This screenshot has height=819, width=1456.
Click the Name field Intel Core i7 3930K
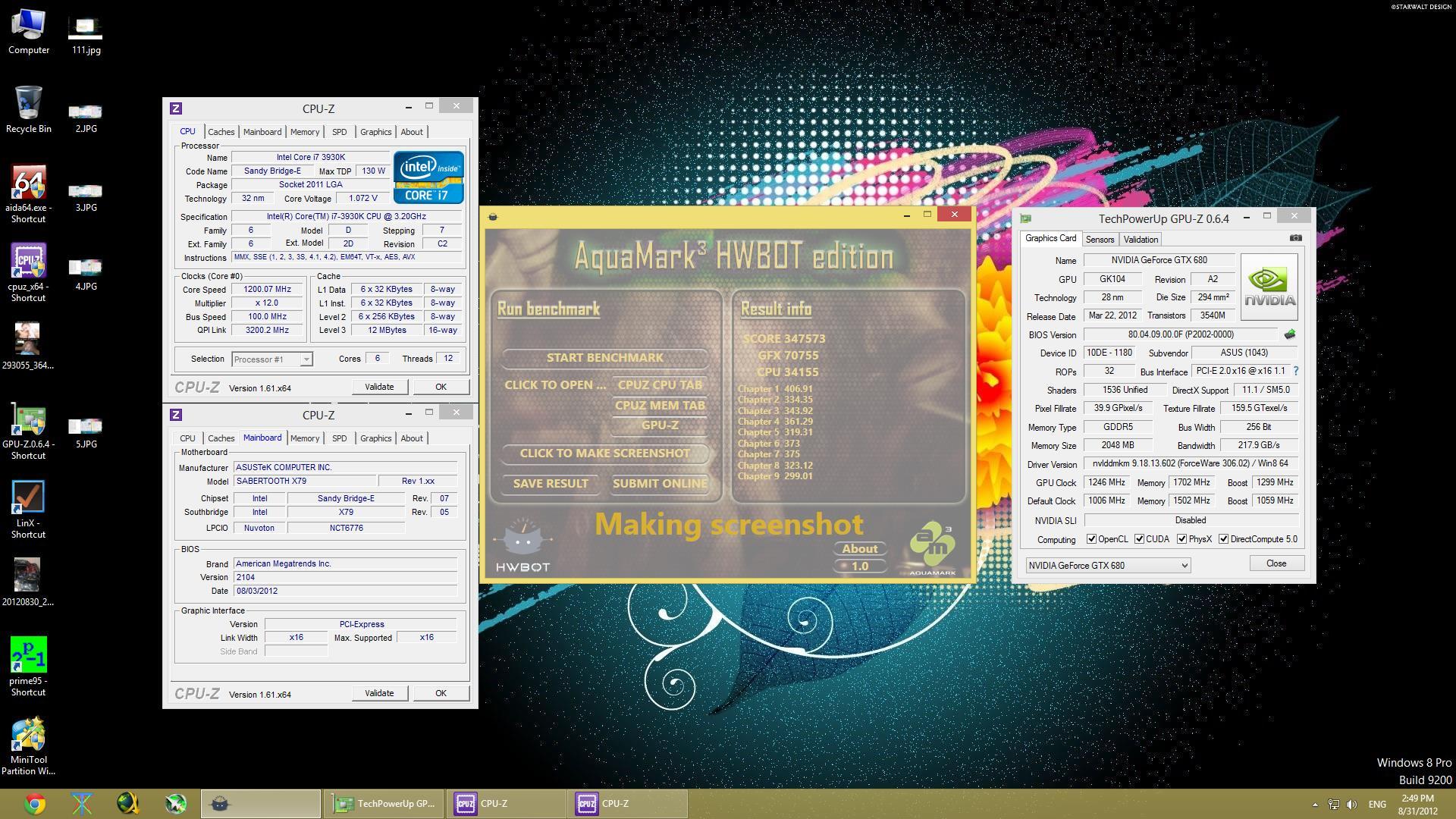point(310,157)
